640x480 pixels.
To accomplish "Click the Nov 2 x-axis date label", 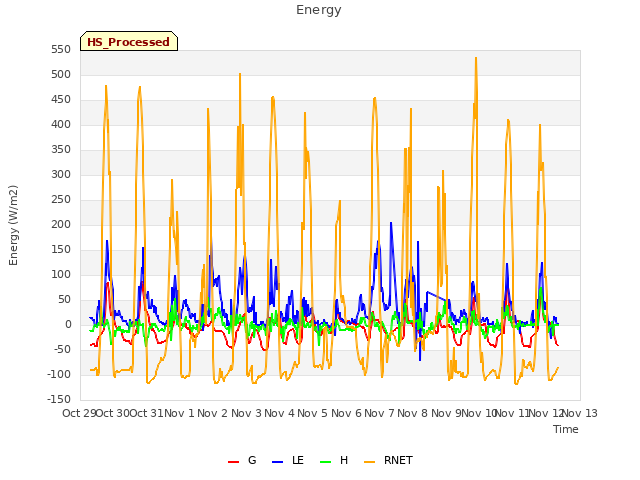I will pos(213,413).
